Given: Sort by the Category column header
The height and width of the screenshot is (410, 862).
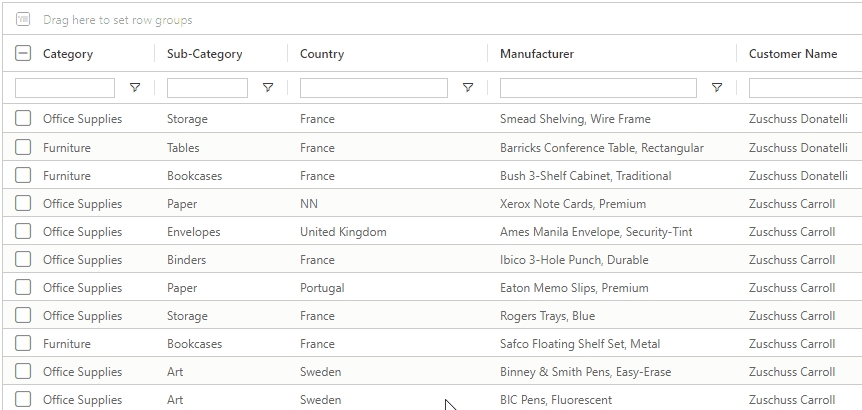Looking at the screenshot, I should (68, 54).
